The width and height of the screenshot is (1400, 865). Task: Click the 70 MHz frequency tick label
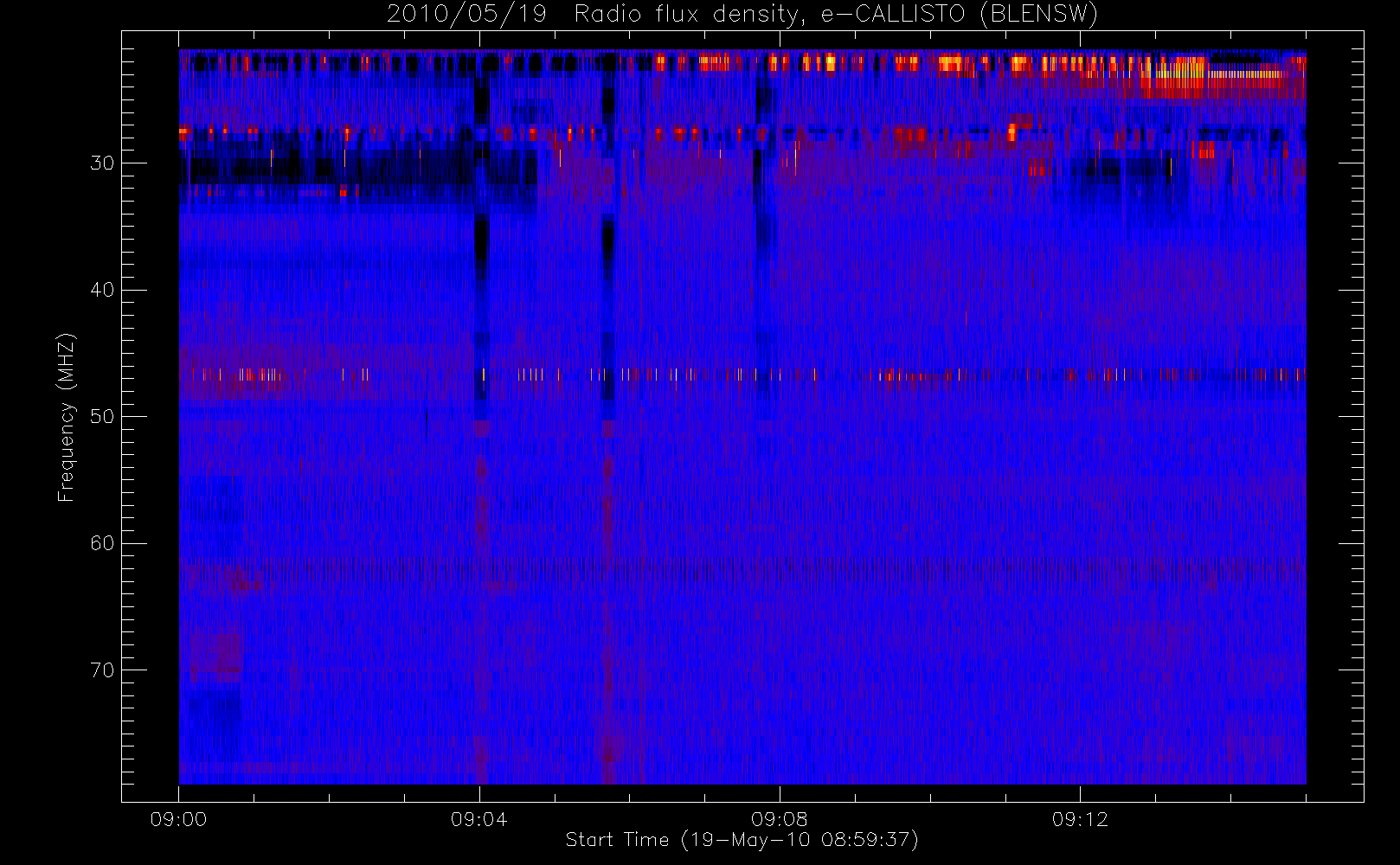point(102,670)
